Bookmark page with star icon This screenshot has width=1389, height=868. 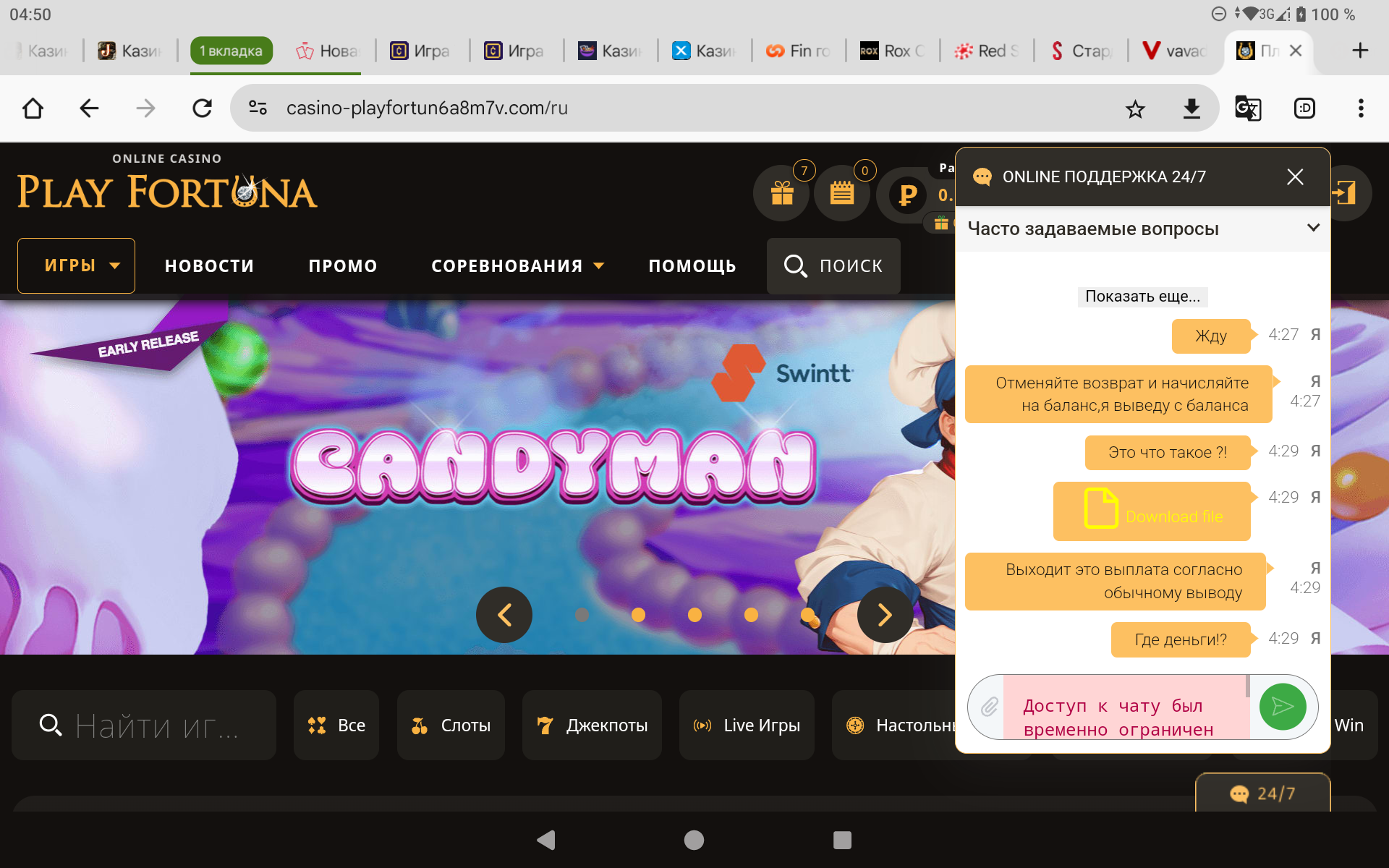pos(1135,109)
